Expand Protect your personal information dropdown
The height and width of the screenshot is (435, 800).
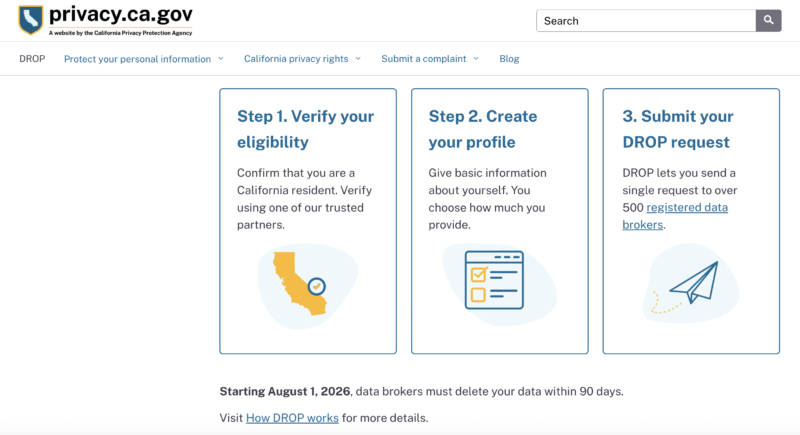tap(143, 59)
